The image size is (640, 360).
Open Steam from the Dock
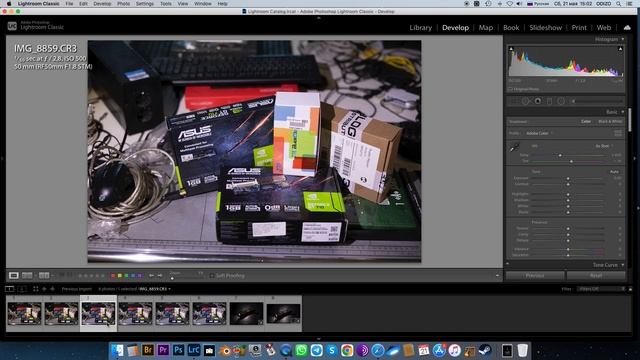click(x=485, y=350)
